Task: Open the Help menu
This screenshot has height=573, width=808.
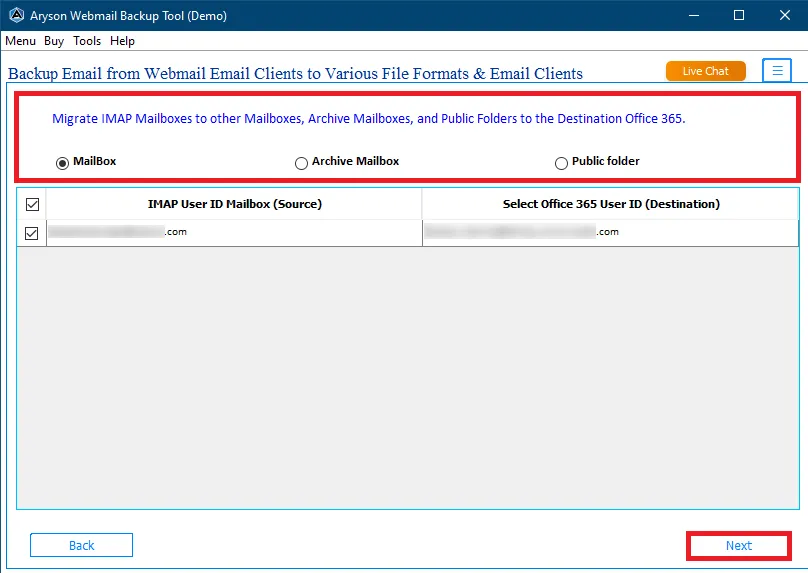Action: [x=122, y=41]
